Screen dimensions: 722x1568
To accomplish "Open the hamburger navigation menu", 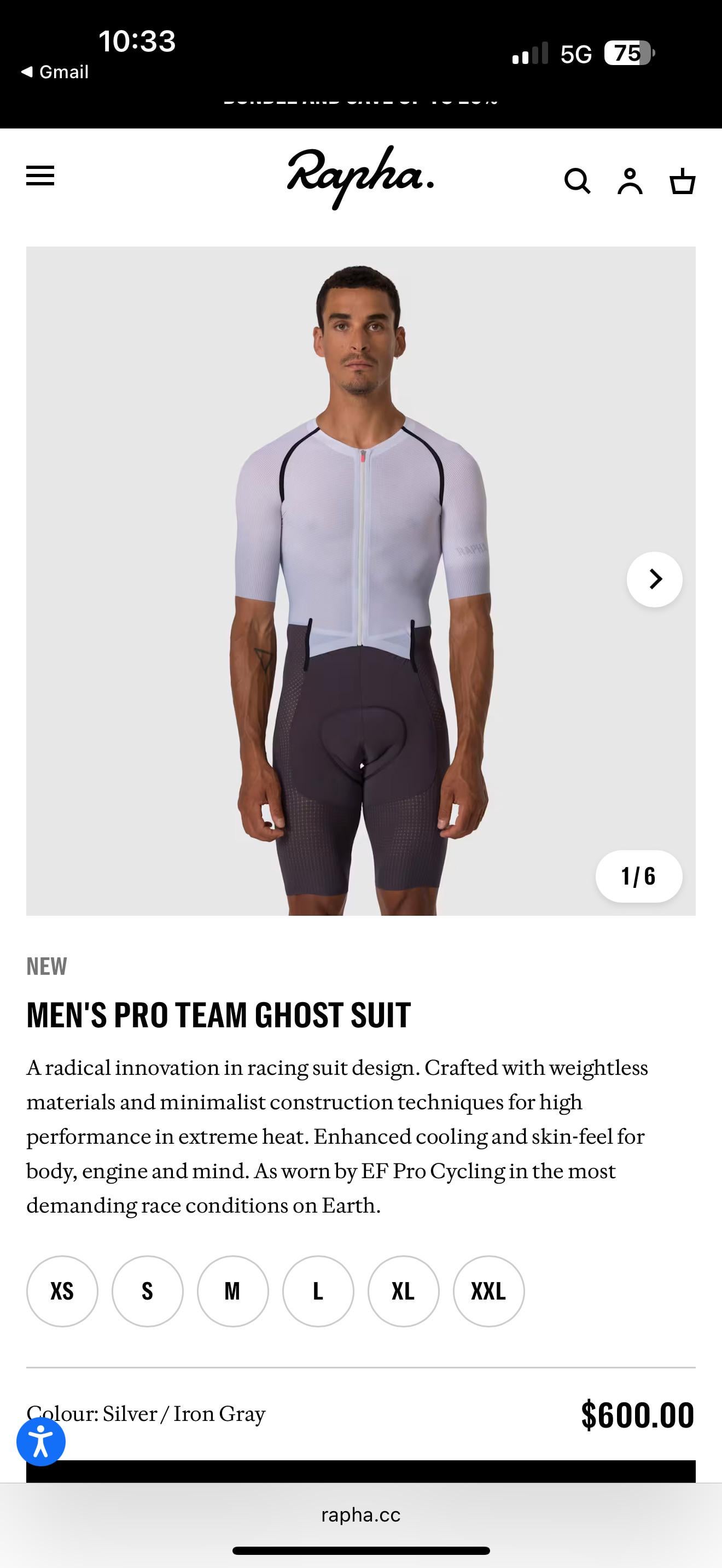I will click(40, 176).
